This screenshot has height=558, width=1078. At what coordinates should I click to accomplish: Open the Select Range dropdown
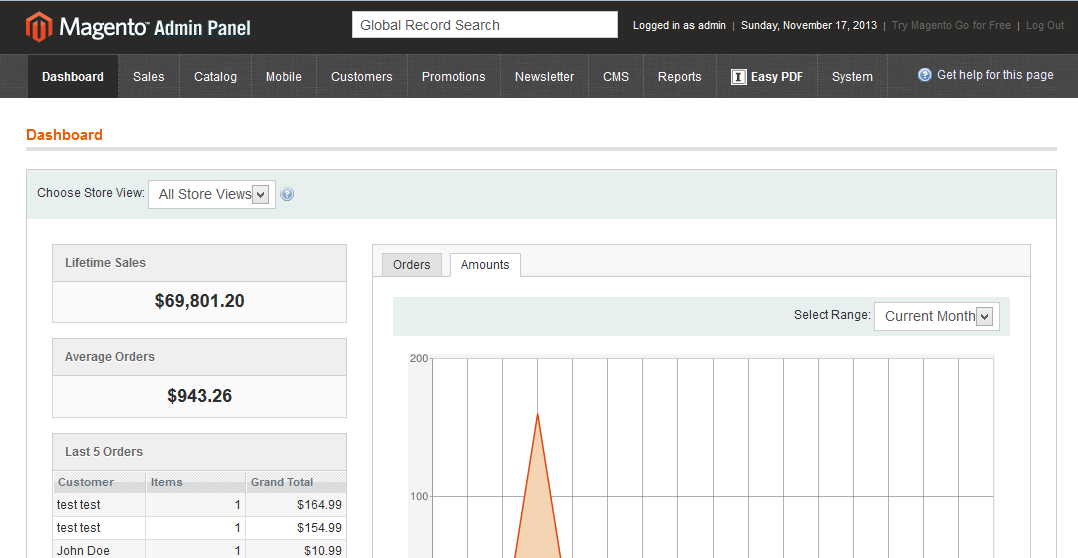coord(936,316)
